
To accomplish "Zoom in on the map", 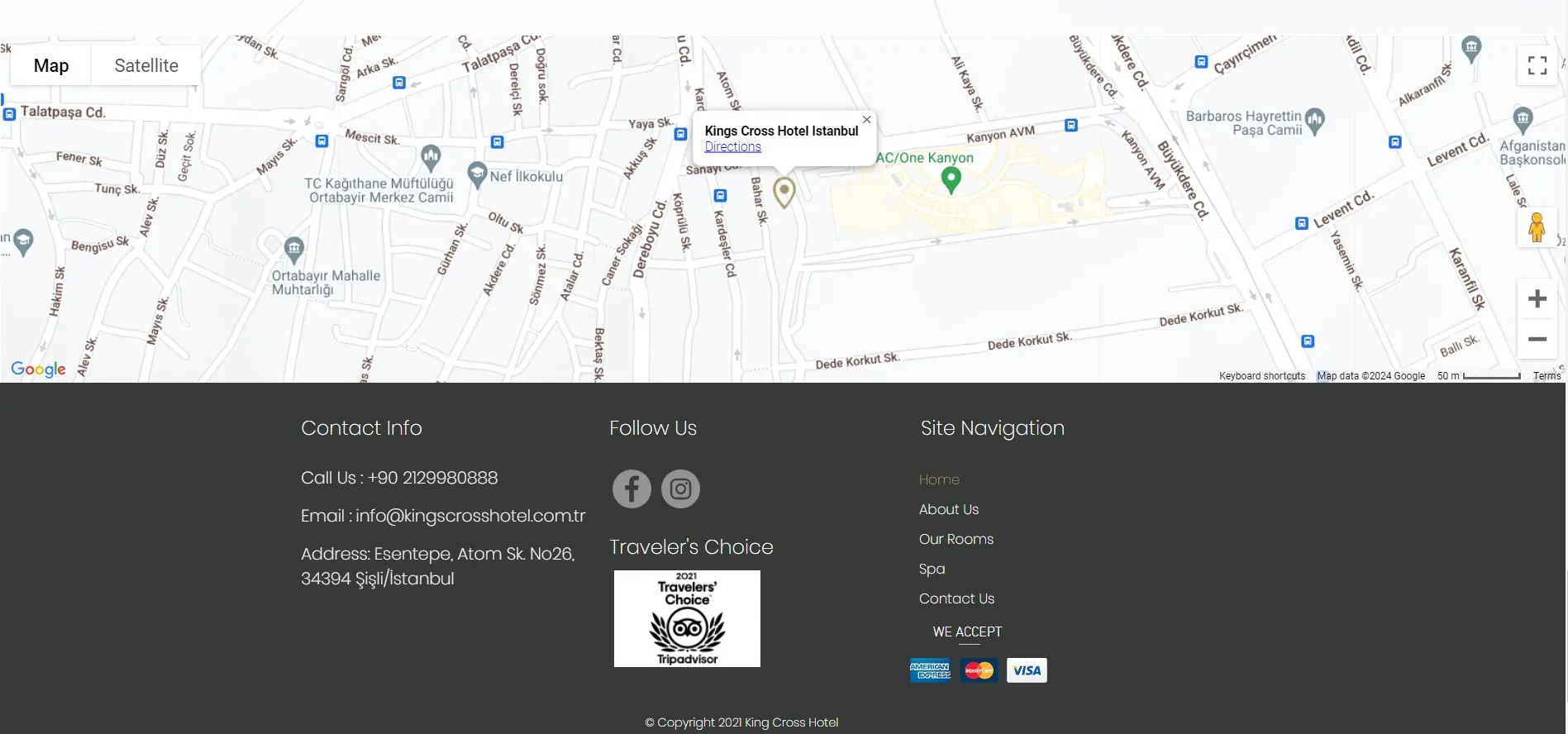I will [1537, 298].
